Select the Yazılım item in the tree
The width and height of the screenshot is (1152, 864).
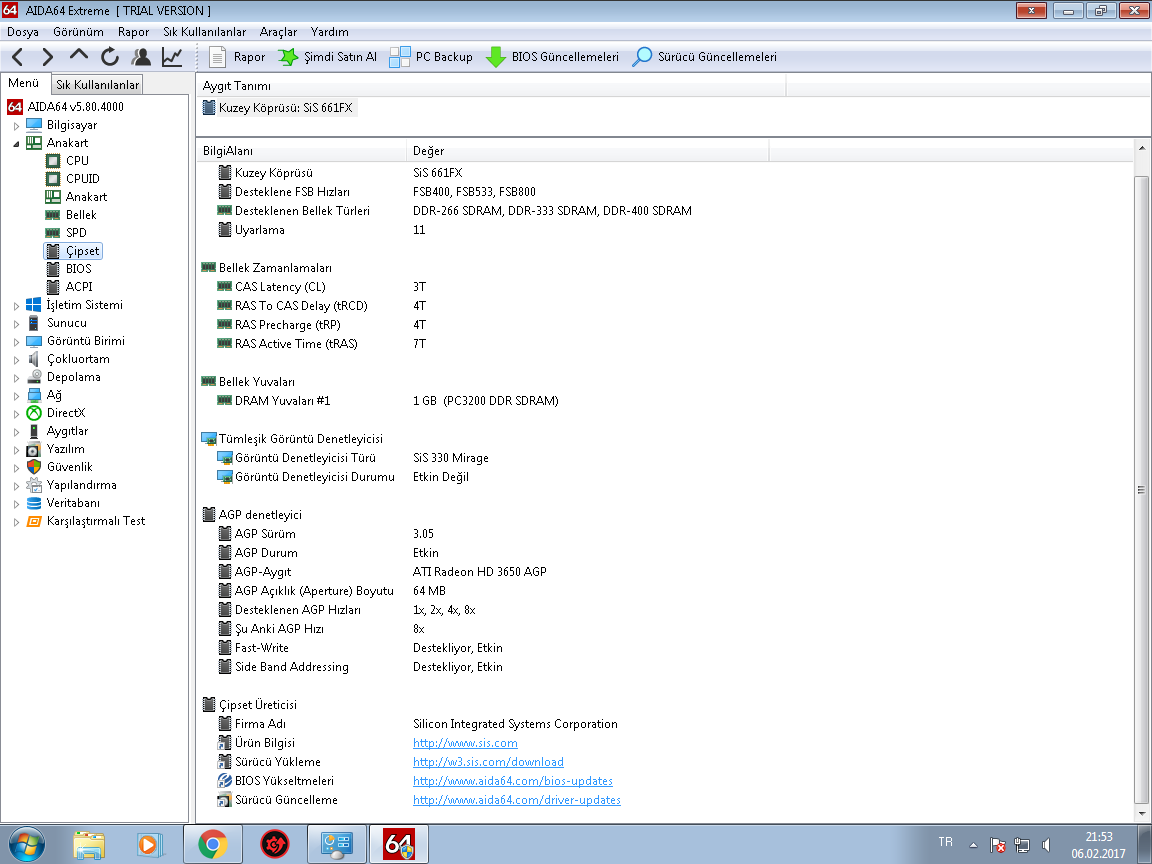pyautogui.click(x=65, y=449)
